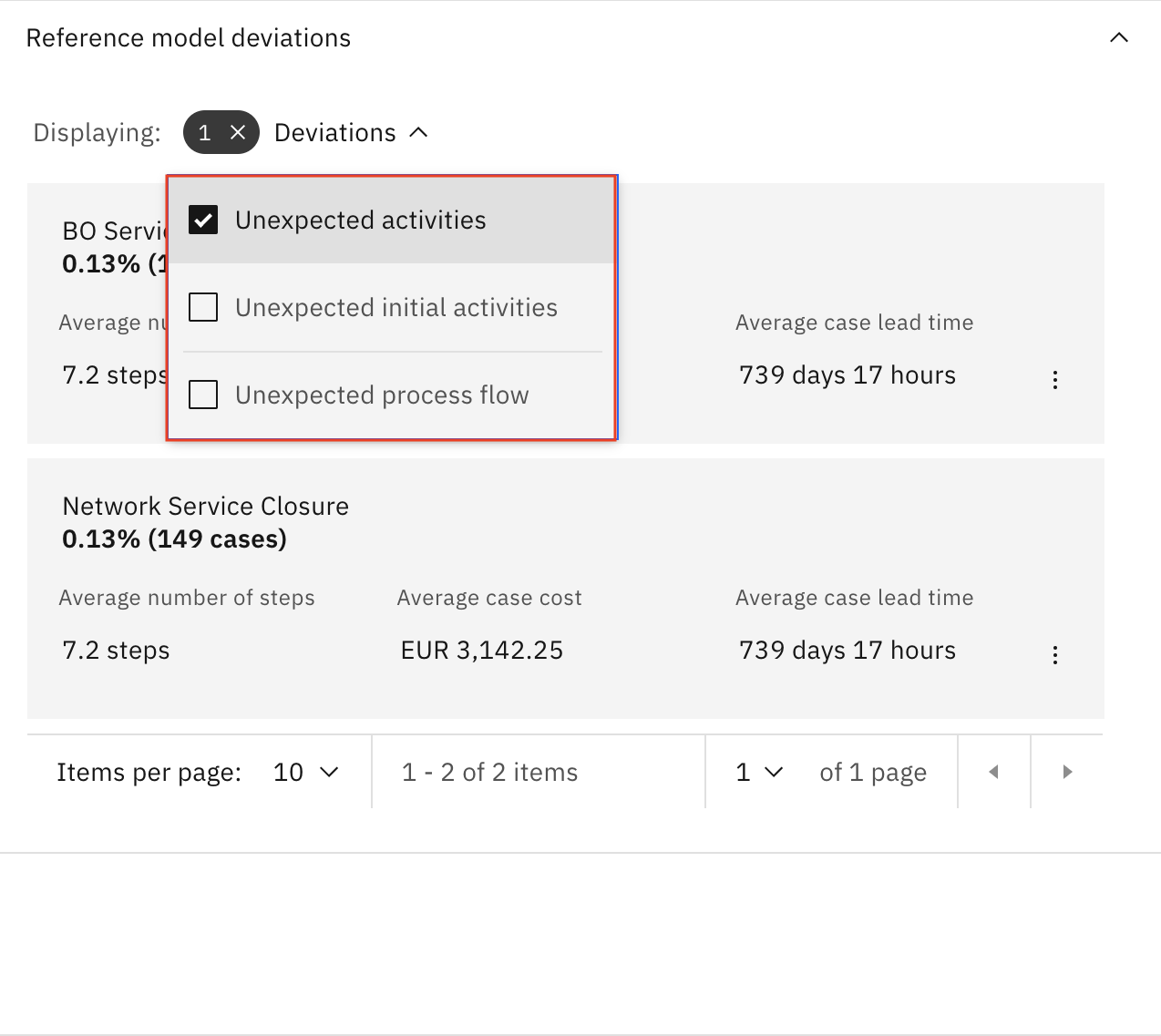This screenshot has height=1036, width=1161.
Task: Collapse the Reference model deviations section
Action: 1119,38
